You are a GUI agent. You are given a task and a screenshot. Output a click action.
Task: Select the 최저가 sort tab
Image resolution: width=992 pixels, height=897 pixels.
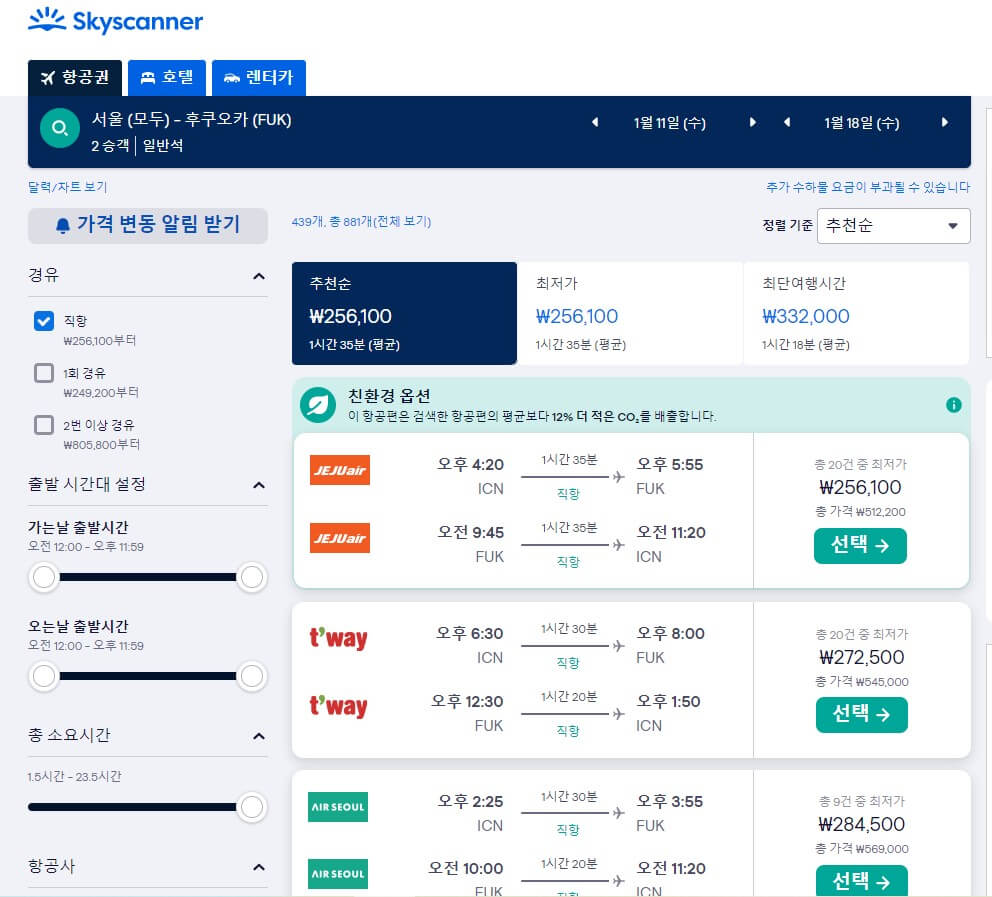[x=630, y=313]
